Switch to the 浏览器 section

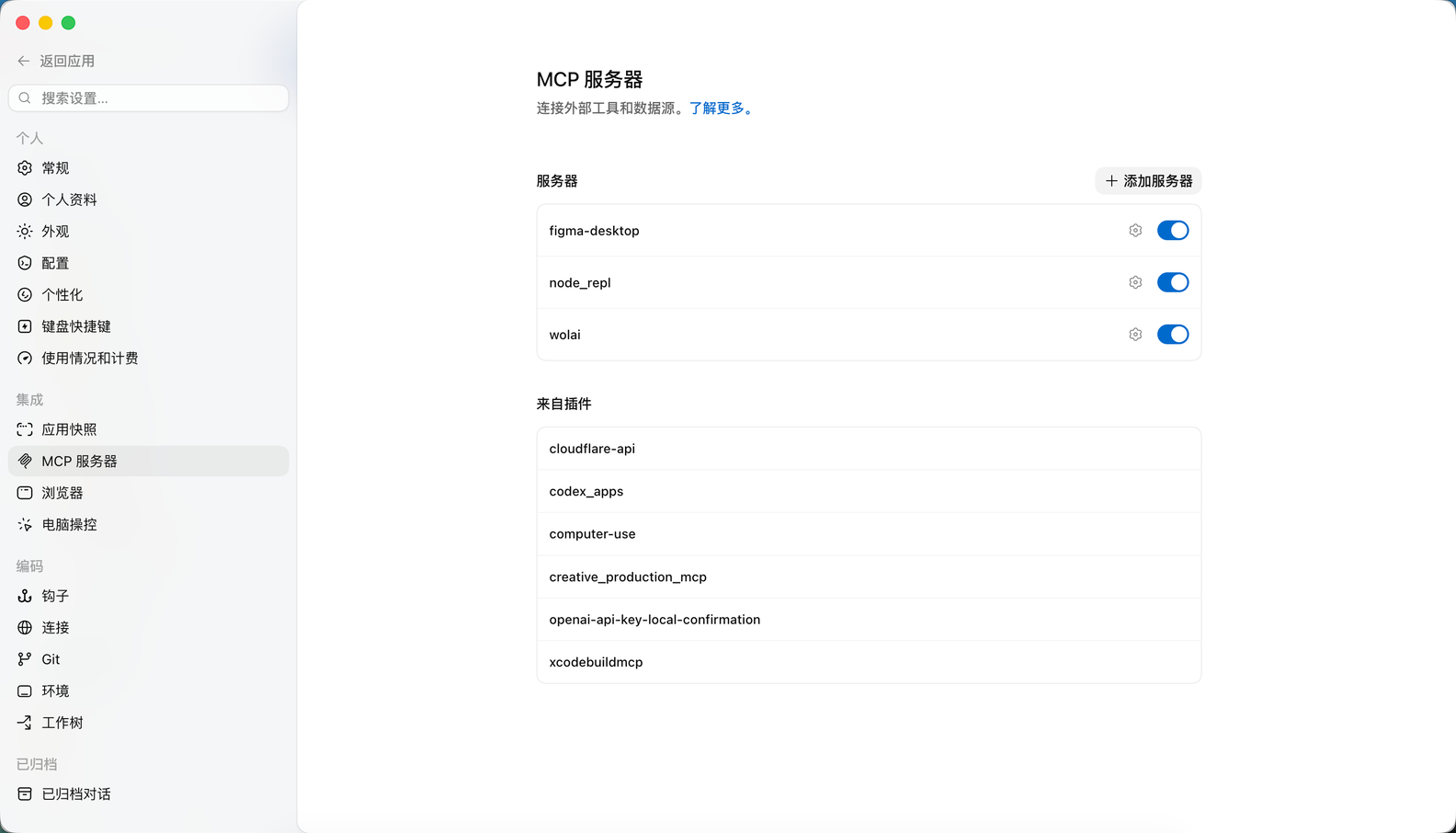click(148, 493)
